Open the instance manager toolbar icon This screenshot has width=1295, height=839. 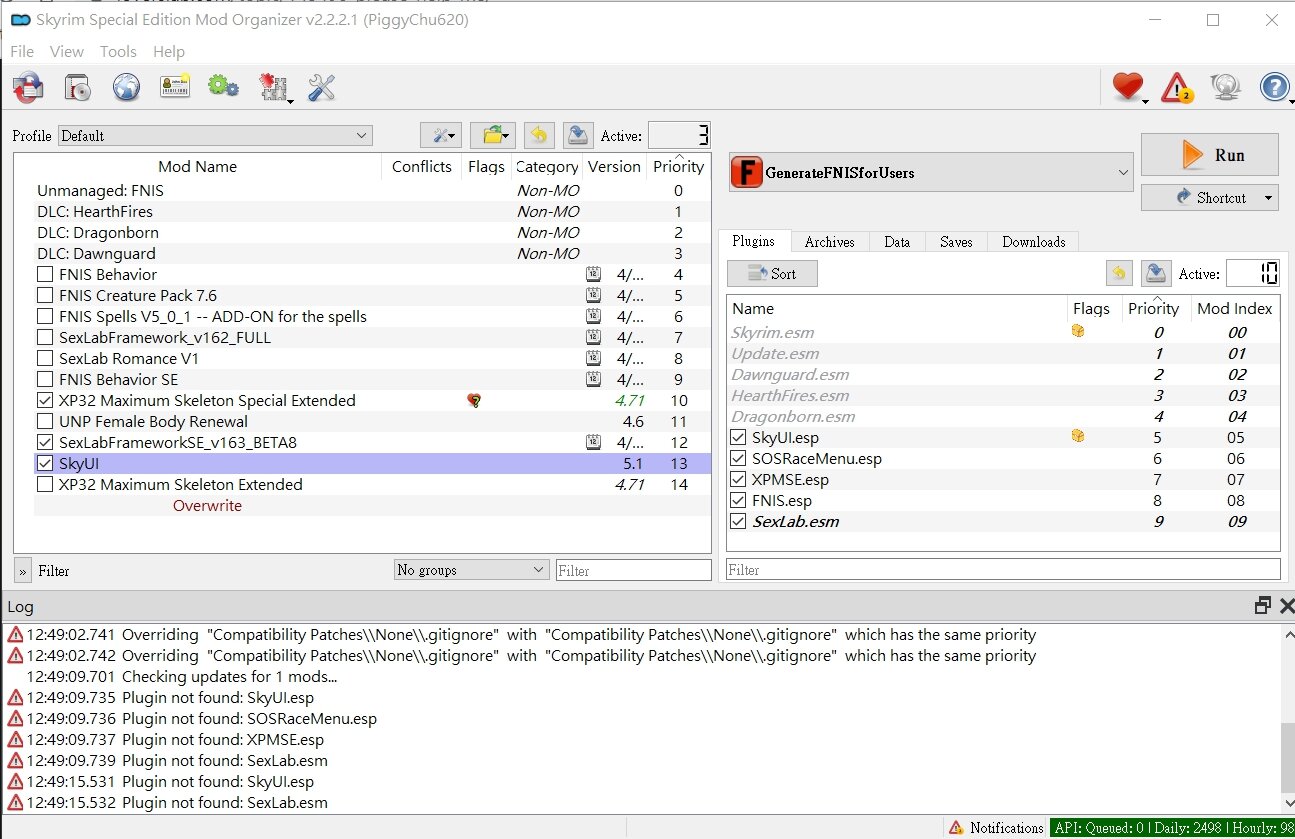click(28, 88)
